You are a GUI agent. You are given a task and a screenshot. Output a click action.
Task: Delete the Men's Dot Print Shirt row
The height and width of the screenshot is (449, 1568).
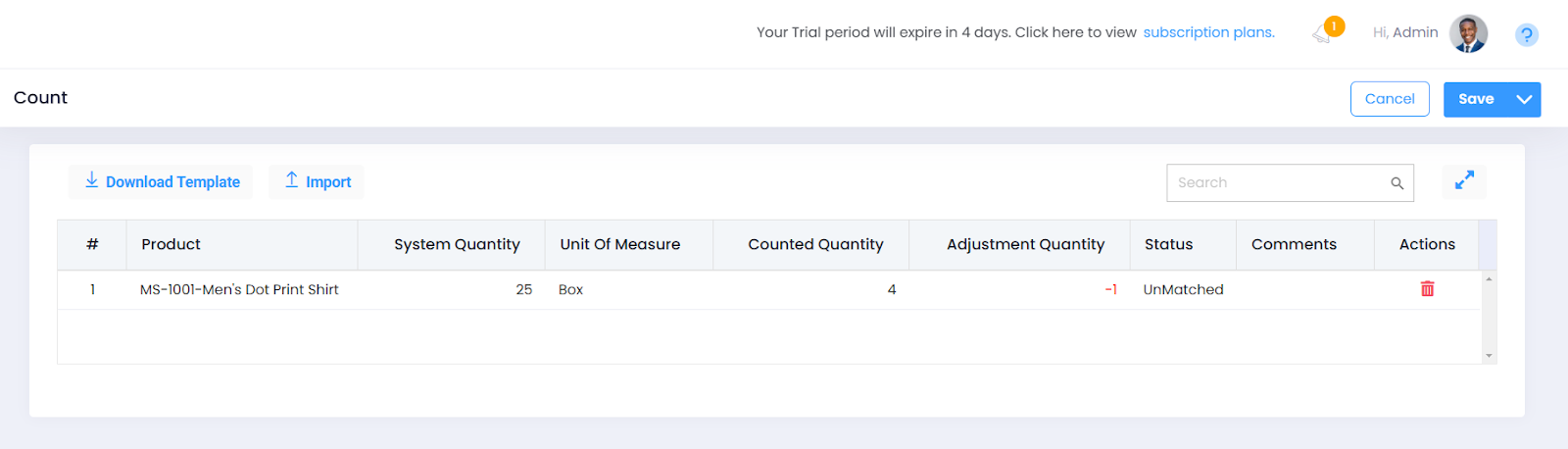click(1427, 289)
